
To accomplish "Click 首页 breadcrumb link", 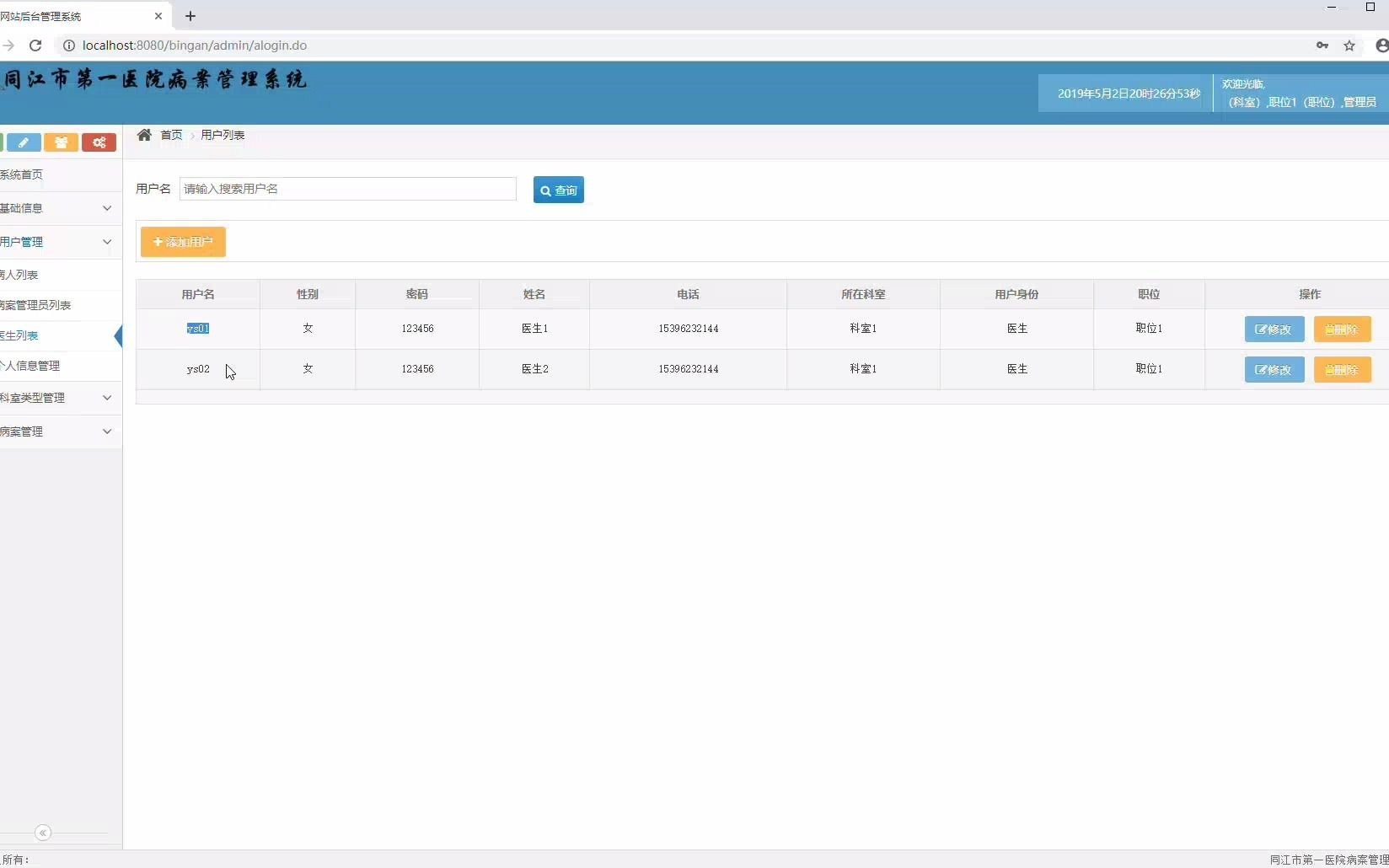I will point(171,135).
